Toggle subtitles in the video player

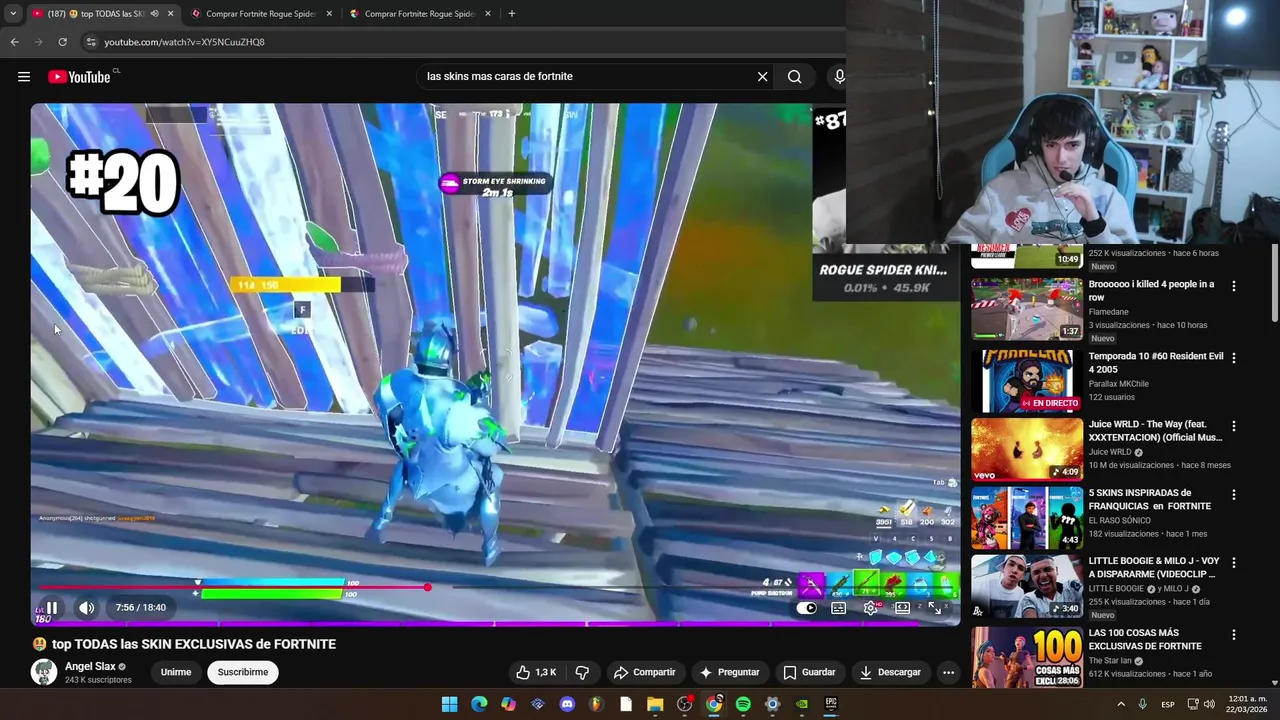click(x=839, y=608)
